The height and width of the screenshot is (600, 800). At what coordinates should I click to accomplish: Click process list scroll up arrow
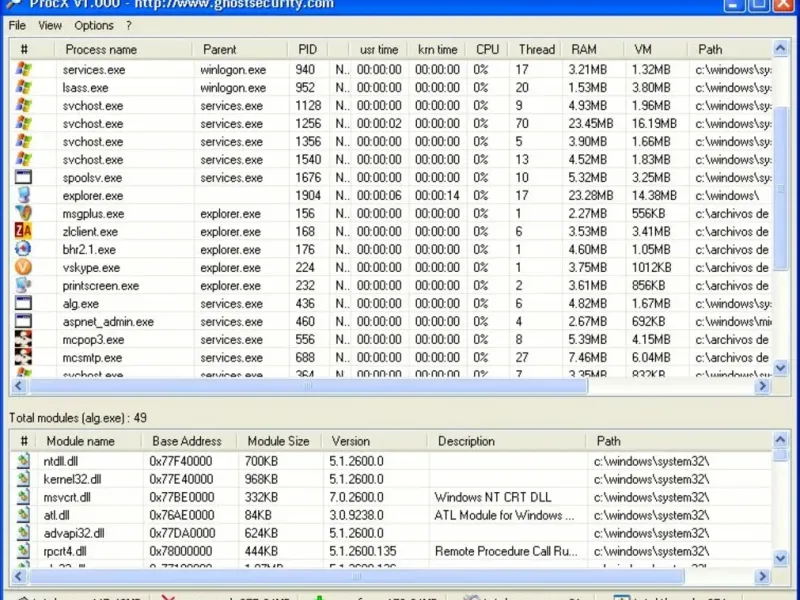(780, 48)
